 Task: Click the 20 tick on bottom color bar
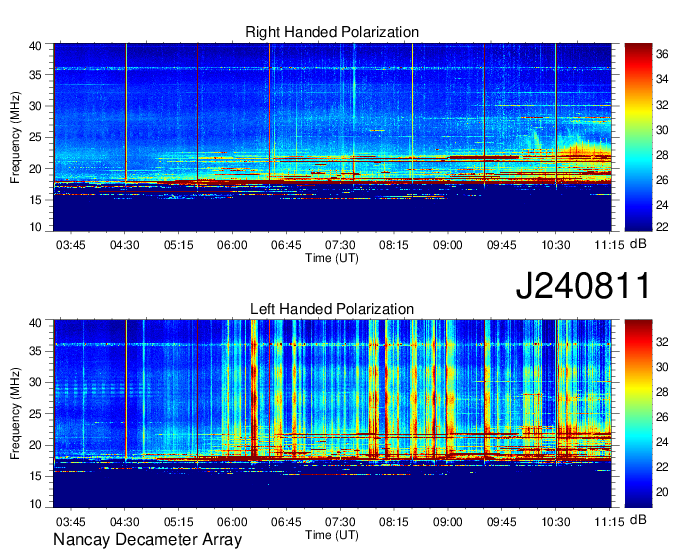tap(662, 492)
